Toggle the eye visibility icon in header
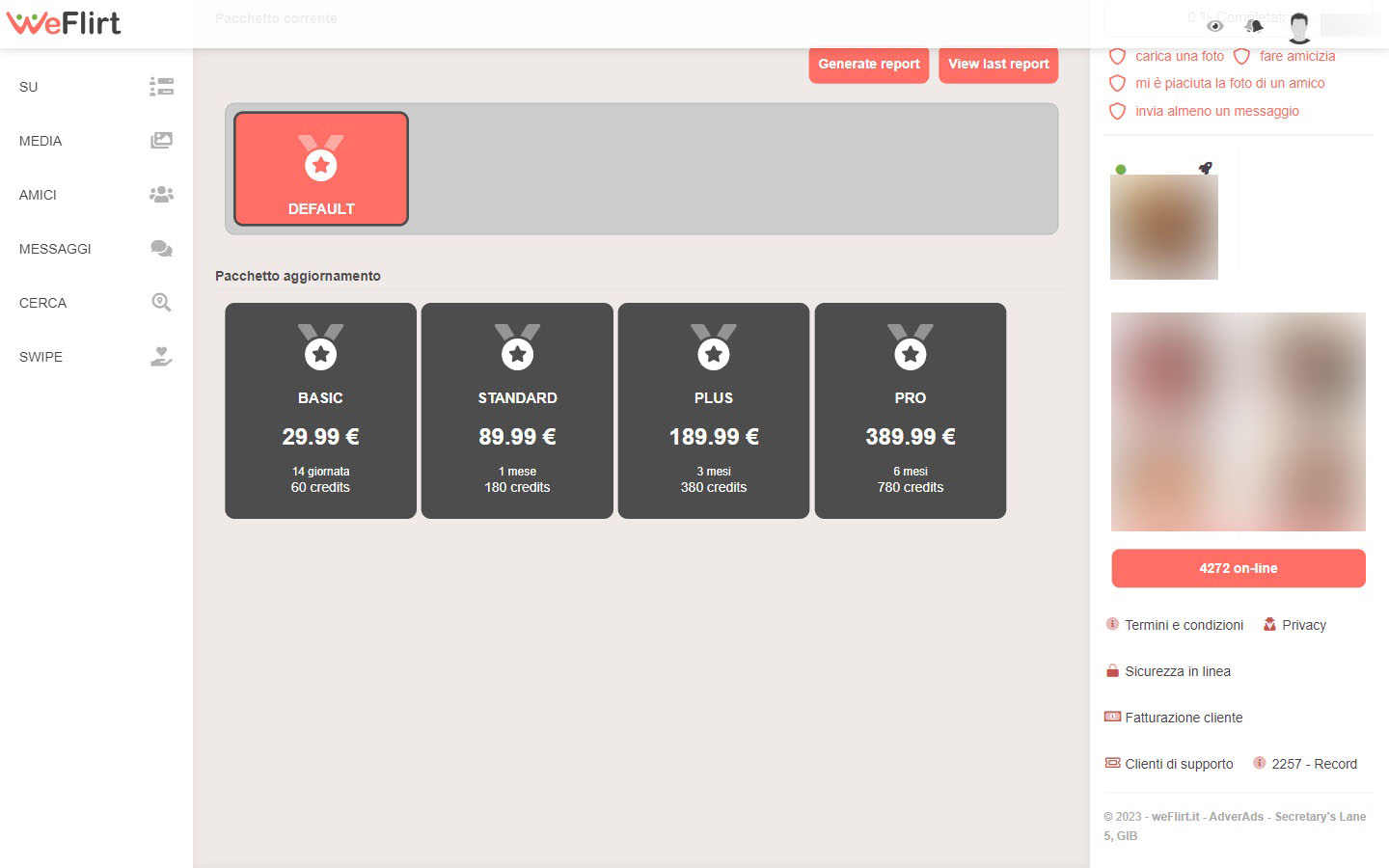This screenshot has width=1389, height=868. pos(1215,25)
